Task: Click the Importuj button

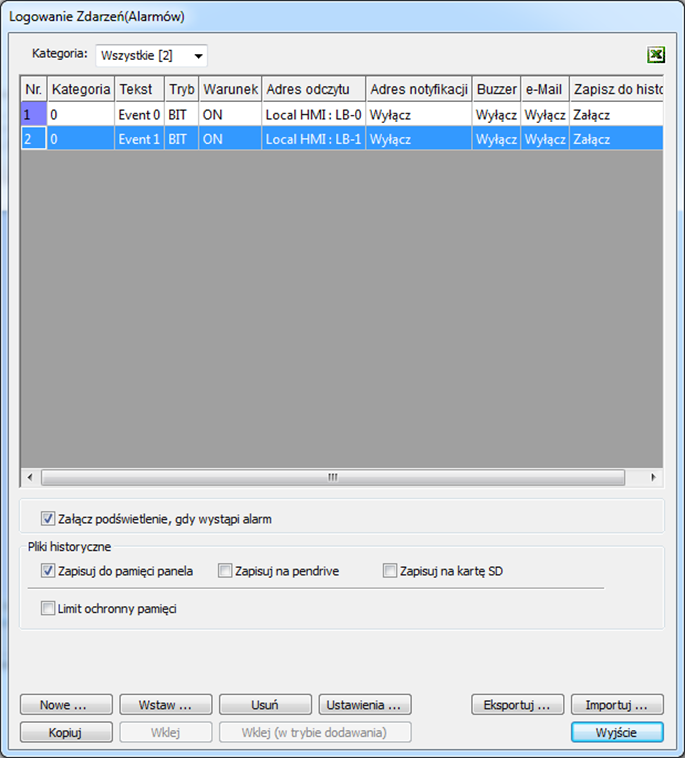Action: pos(617,705)
